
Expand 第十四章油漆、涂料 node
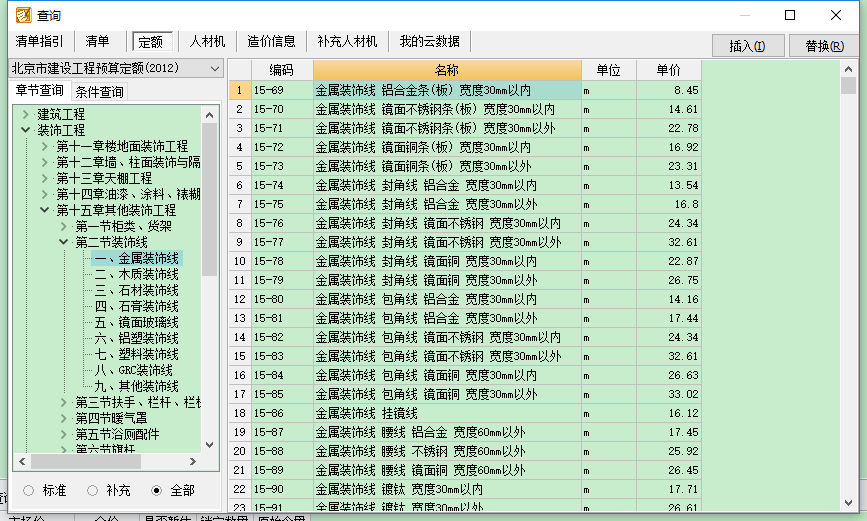[x=45, y=194]
